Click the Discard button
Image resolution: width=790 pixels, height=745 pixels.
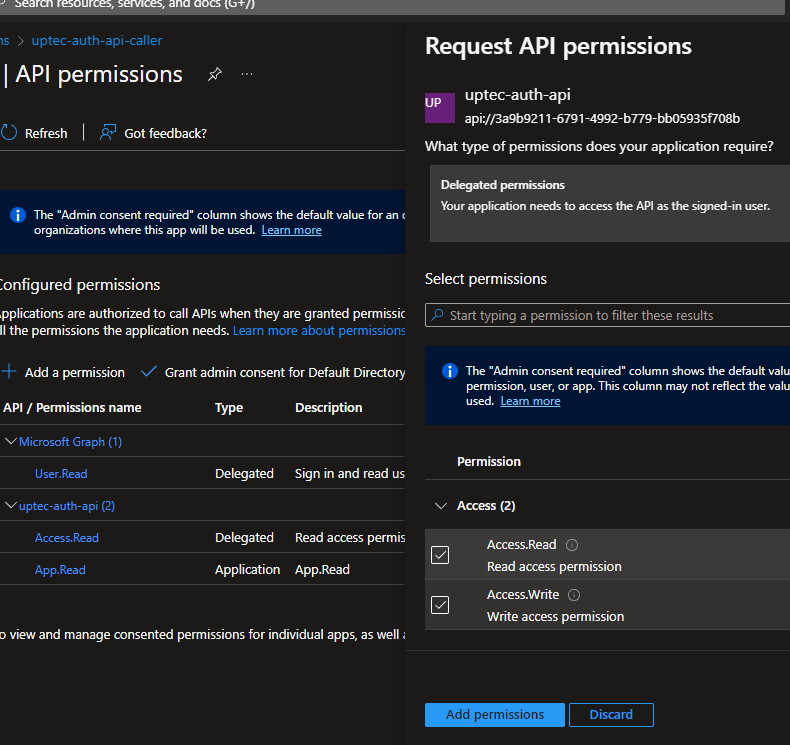pos(610,715)
